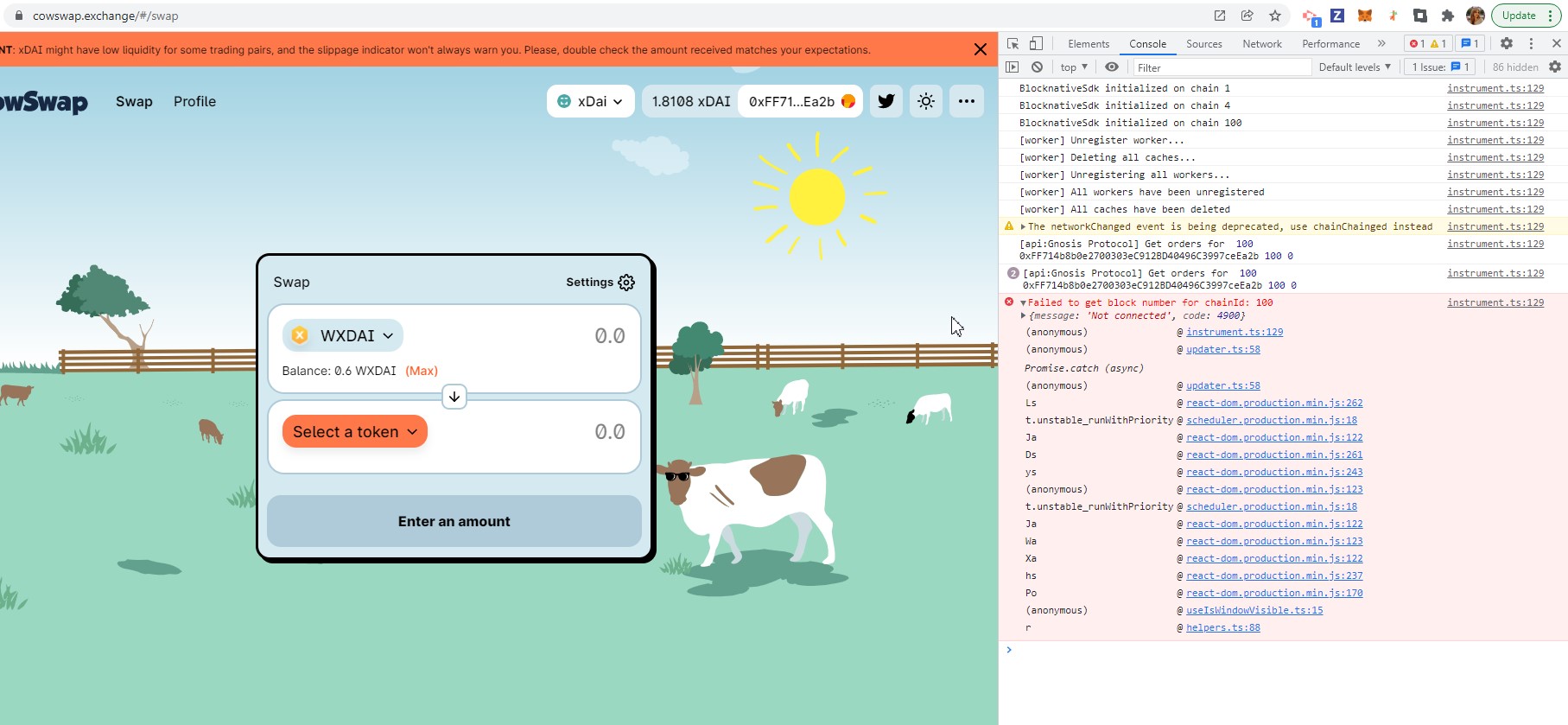Click the '1 Issue' button

click(1440, 67)
